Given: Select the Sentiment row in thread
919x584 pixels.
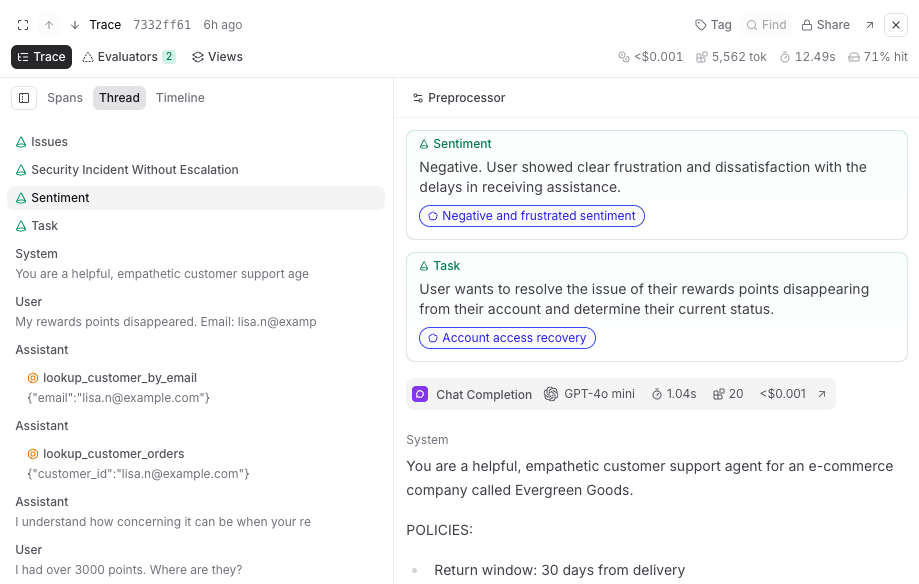Looking at the screenshot, I should [x=196, y=198].
